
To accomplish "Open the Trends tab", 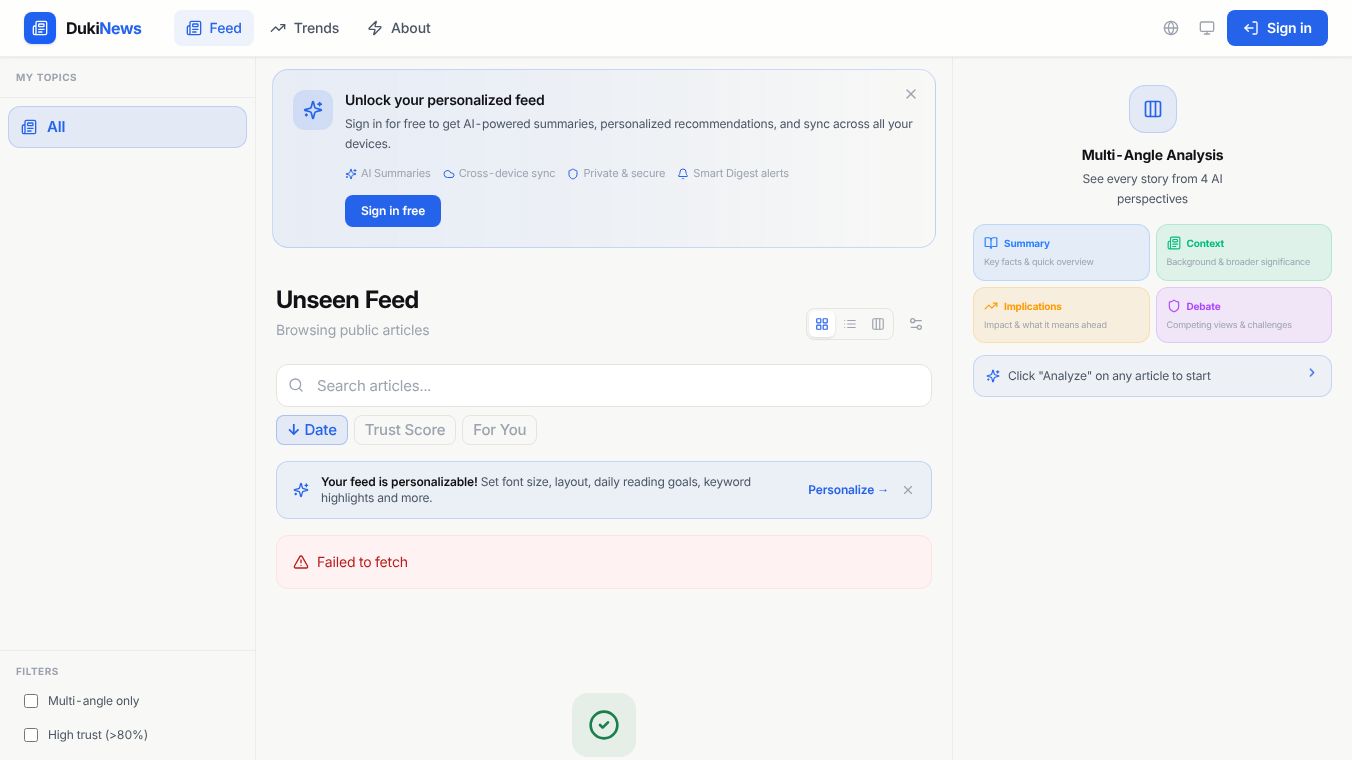I will [305, 28].
